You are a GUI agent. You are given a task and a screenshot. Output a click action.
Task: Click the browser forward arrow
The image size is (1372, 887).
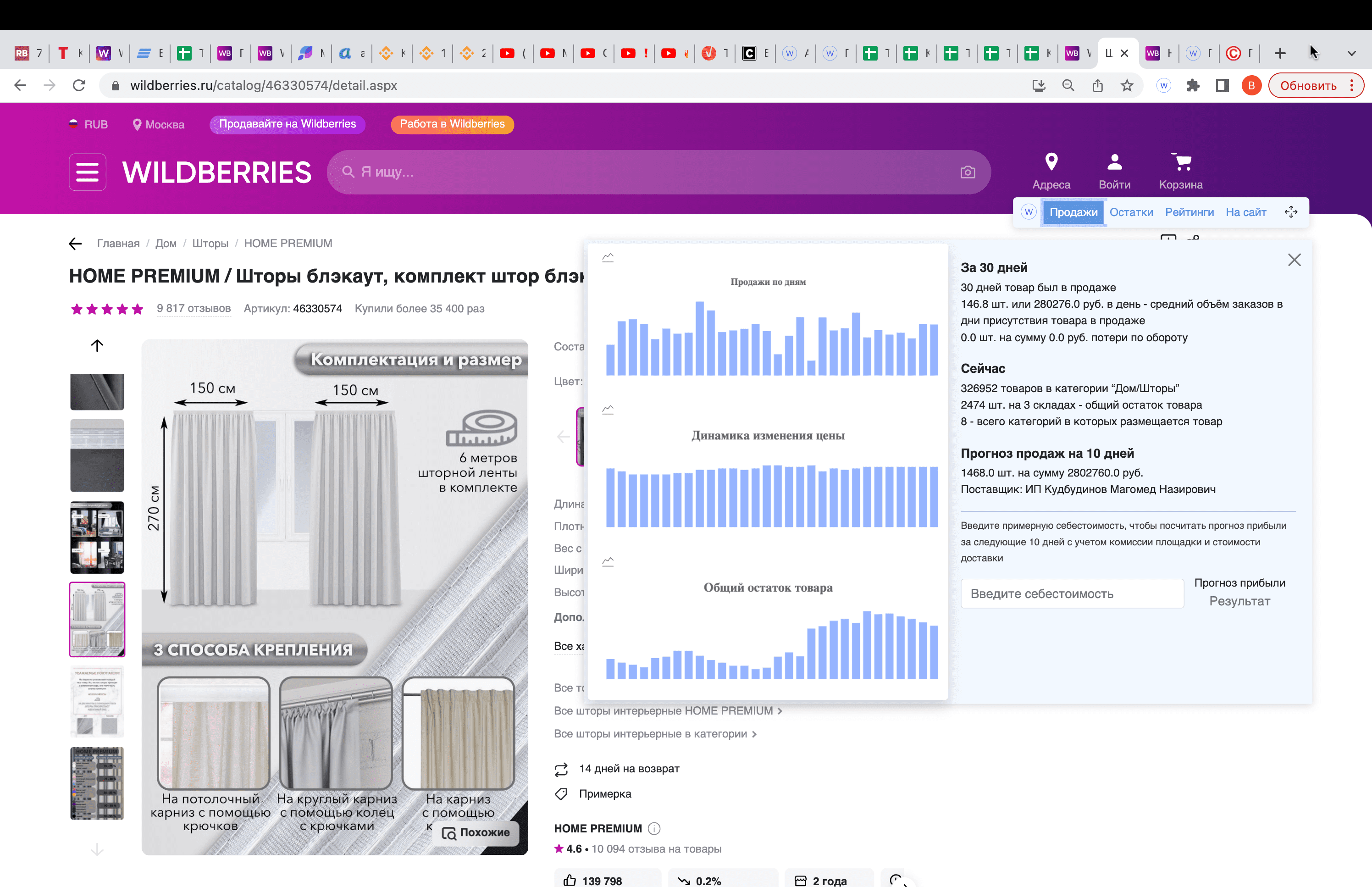click(x=50, y=85)
